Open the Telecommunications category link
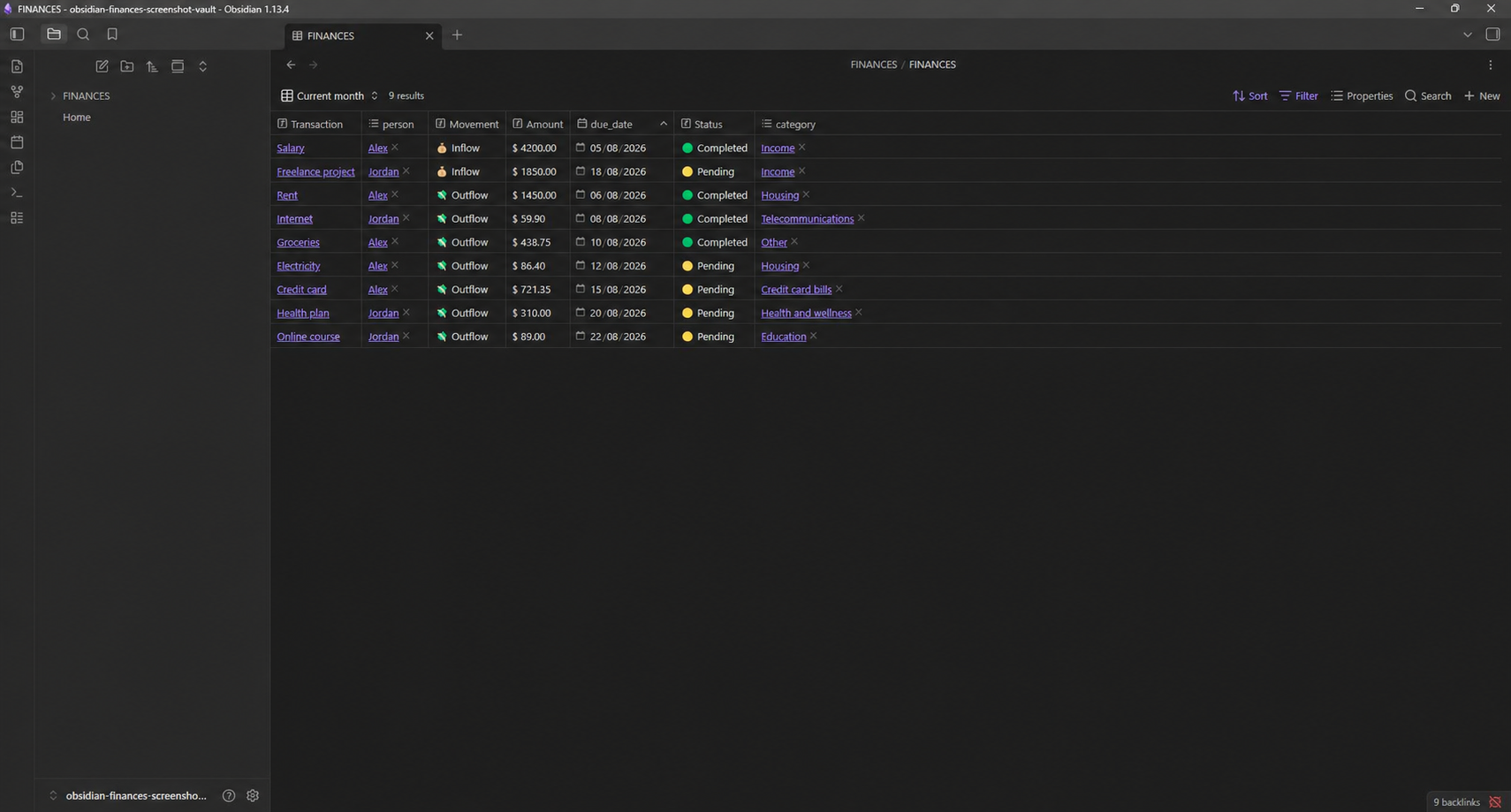This screenshot has height=812, width=1511. tap(807, 219)
